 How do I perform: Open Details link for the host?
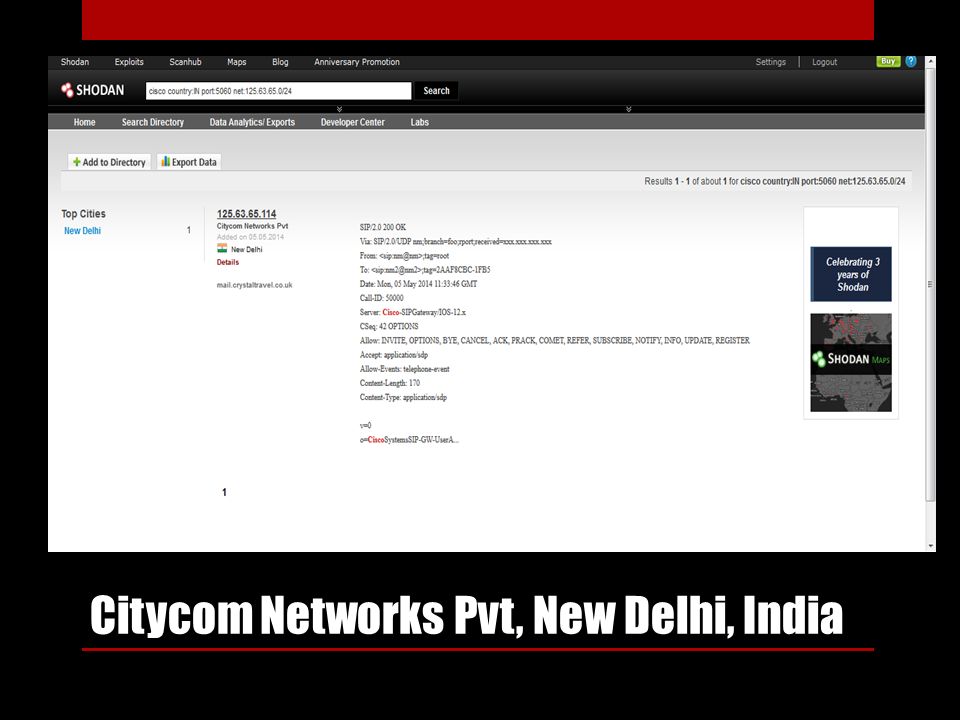pyautogui.click(x=228, y=262)
